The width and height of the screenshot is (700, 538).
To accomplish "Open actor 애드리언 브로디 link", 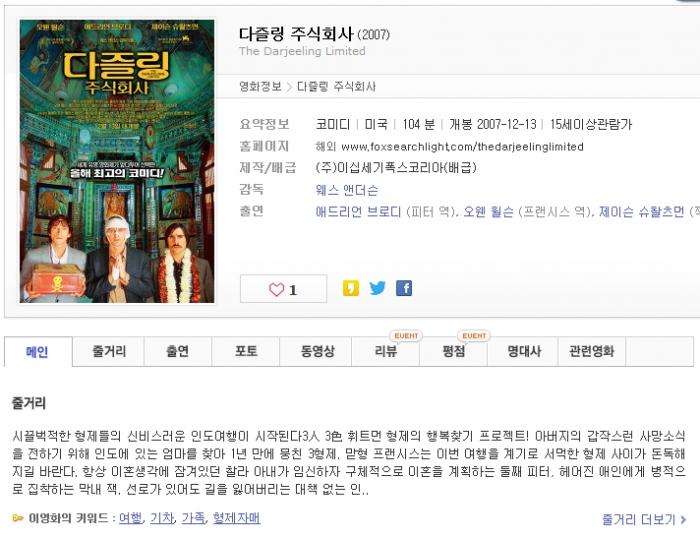I will (x=358, y=212).
